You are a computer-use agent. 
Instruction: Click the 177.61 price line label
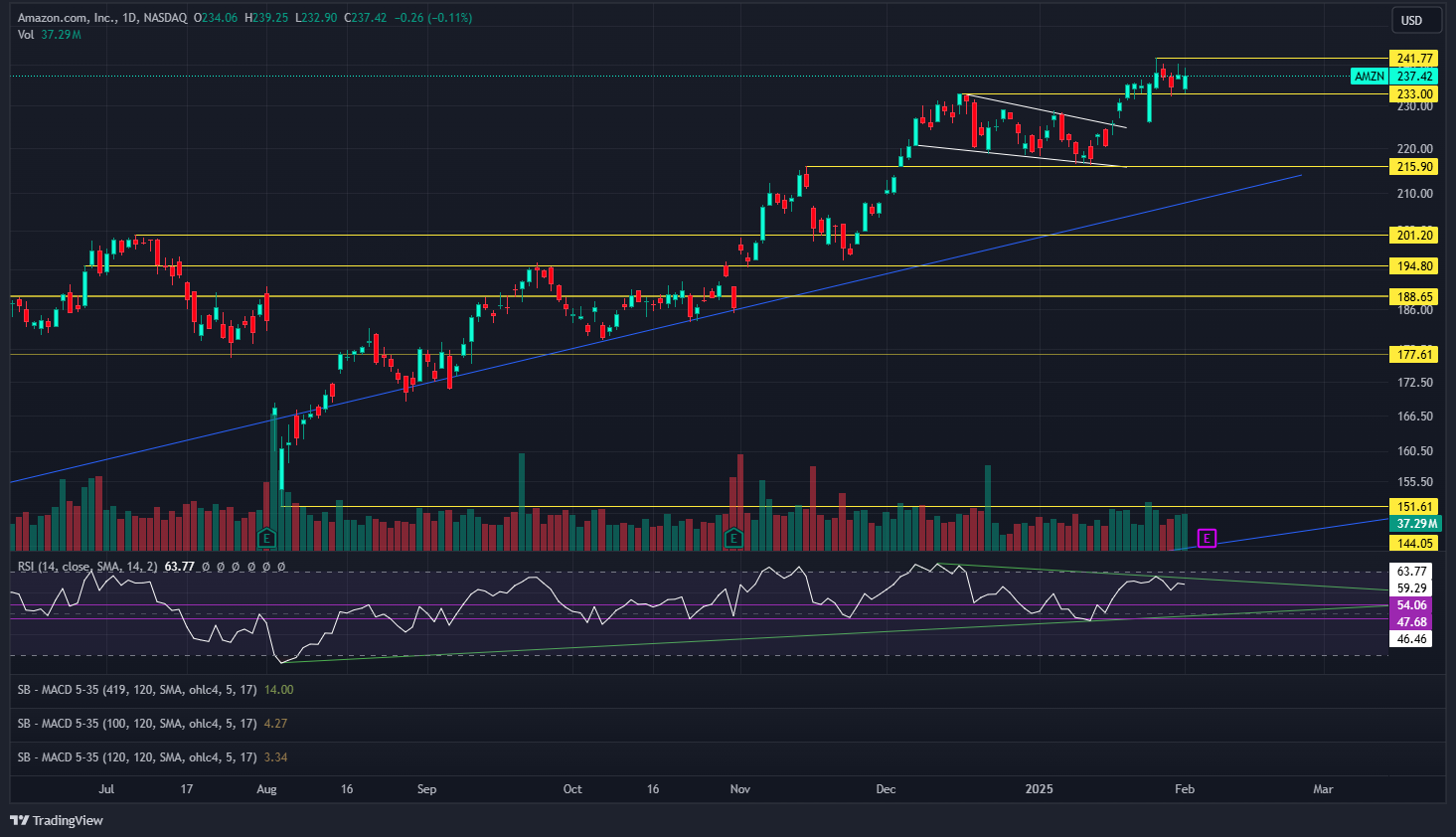1414,355
